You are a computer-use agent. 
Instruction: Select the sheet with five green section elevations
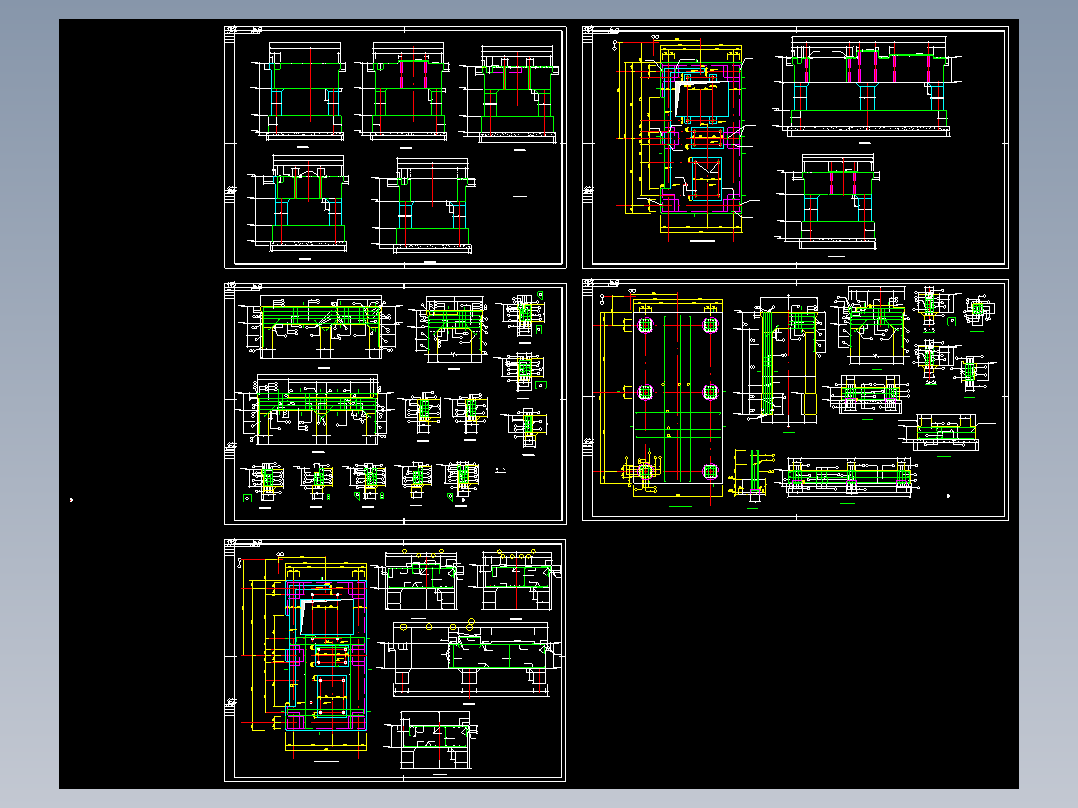395,147
